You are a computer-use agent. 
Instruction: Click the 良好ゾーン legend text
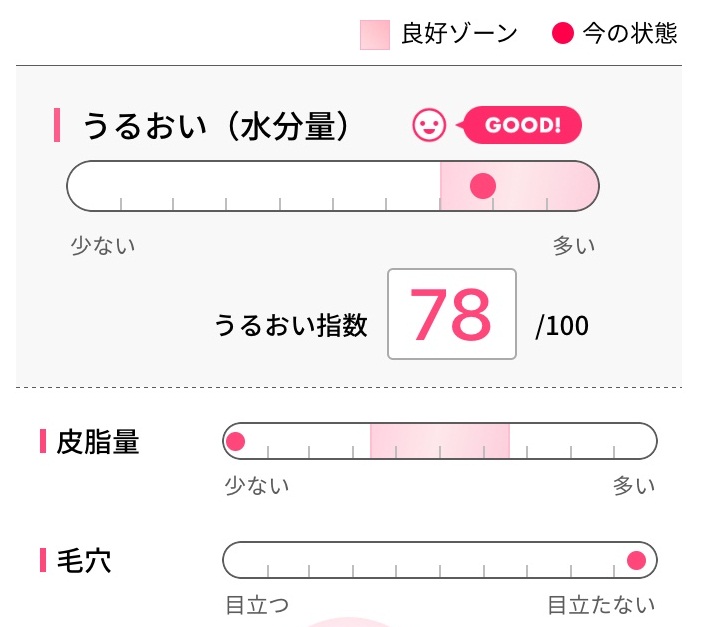pos(459,34)
